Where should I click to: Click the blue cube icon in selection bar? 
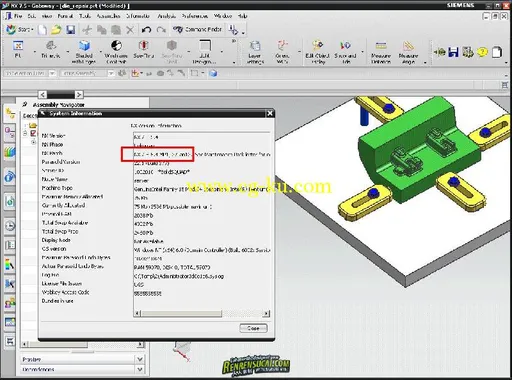coord(213,73)
